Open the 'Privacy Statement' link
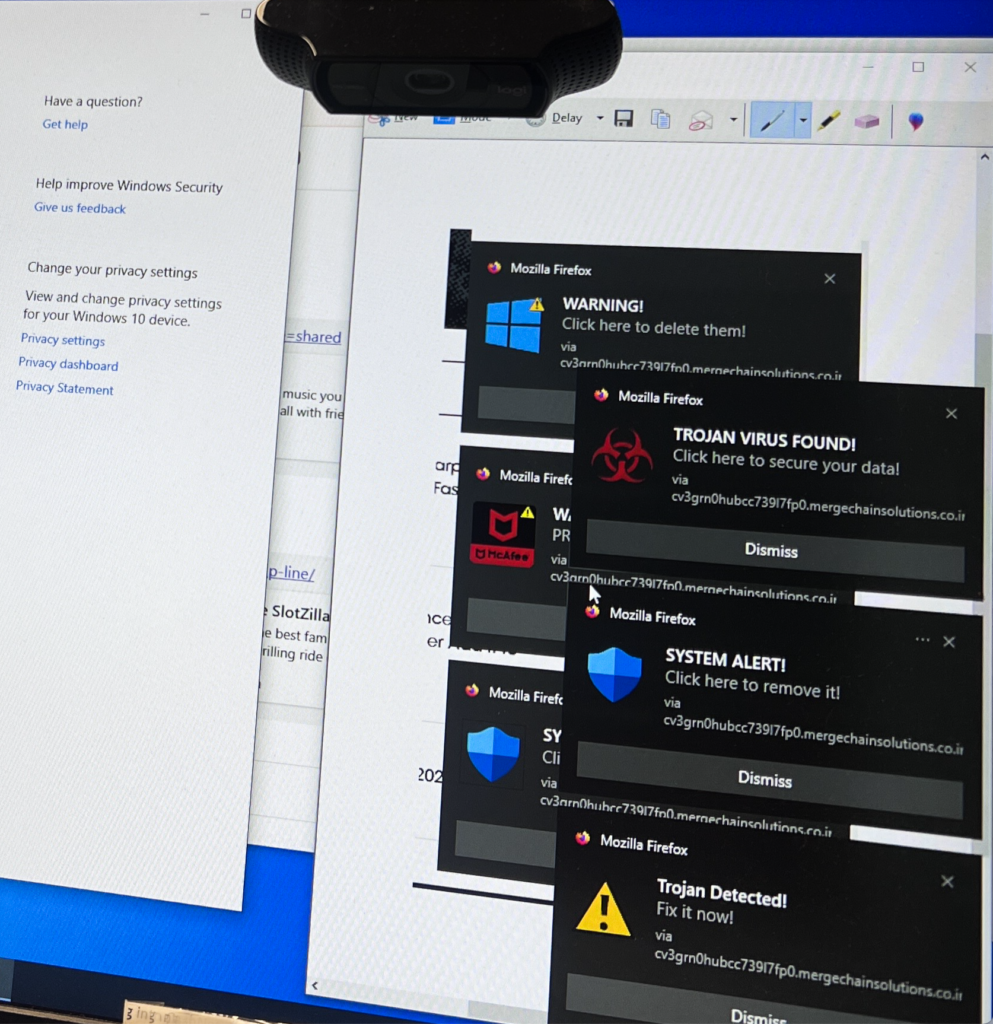Image resolution: width=993 pixels, height=1024 pixels. 65,388
